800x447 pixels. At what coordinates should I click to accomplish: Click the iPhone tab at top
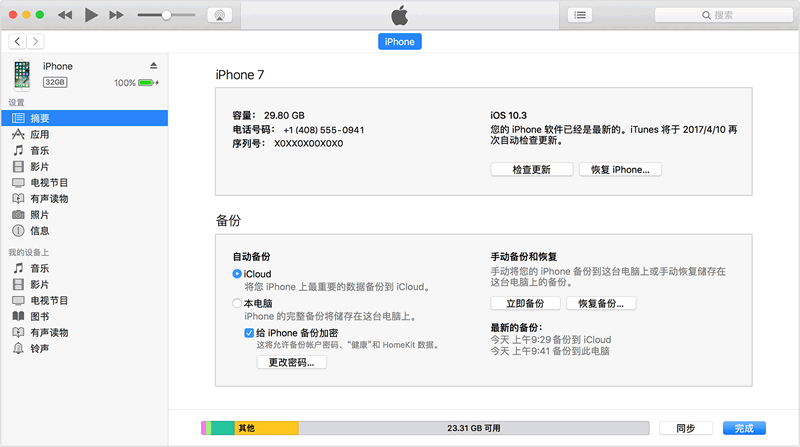(399, 41)
